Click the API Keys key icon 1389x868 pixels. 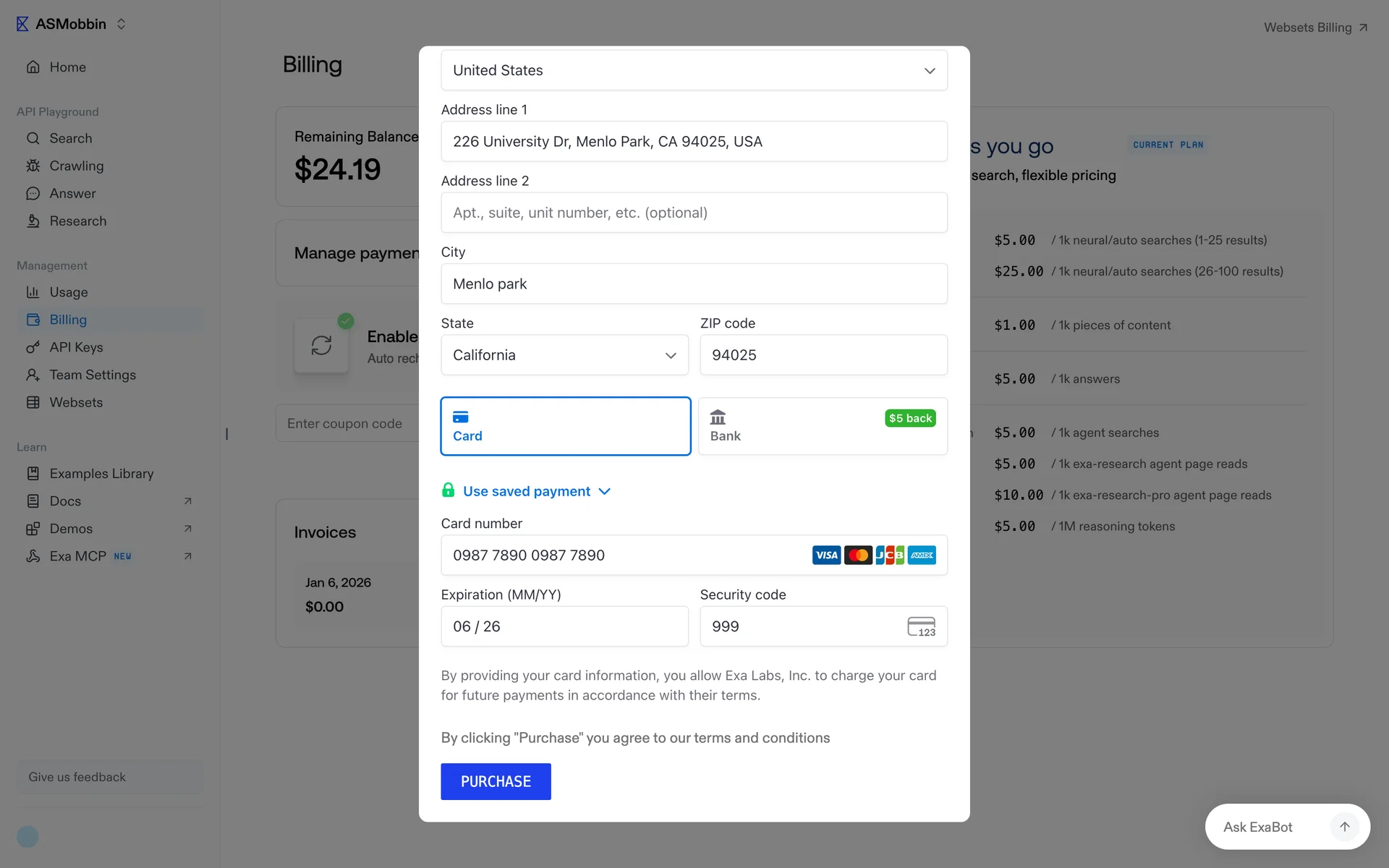[33, 347]
